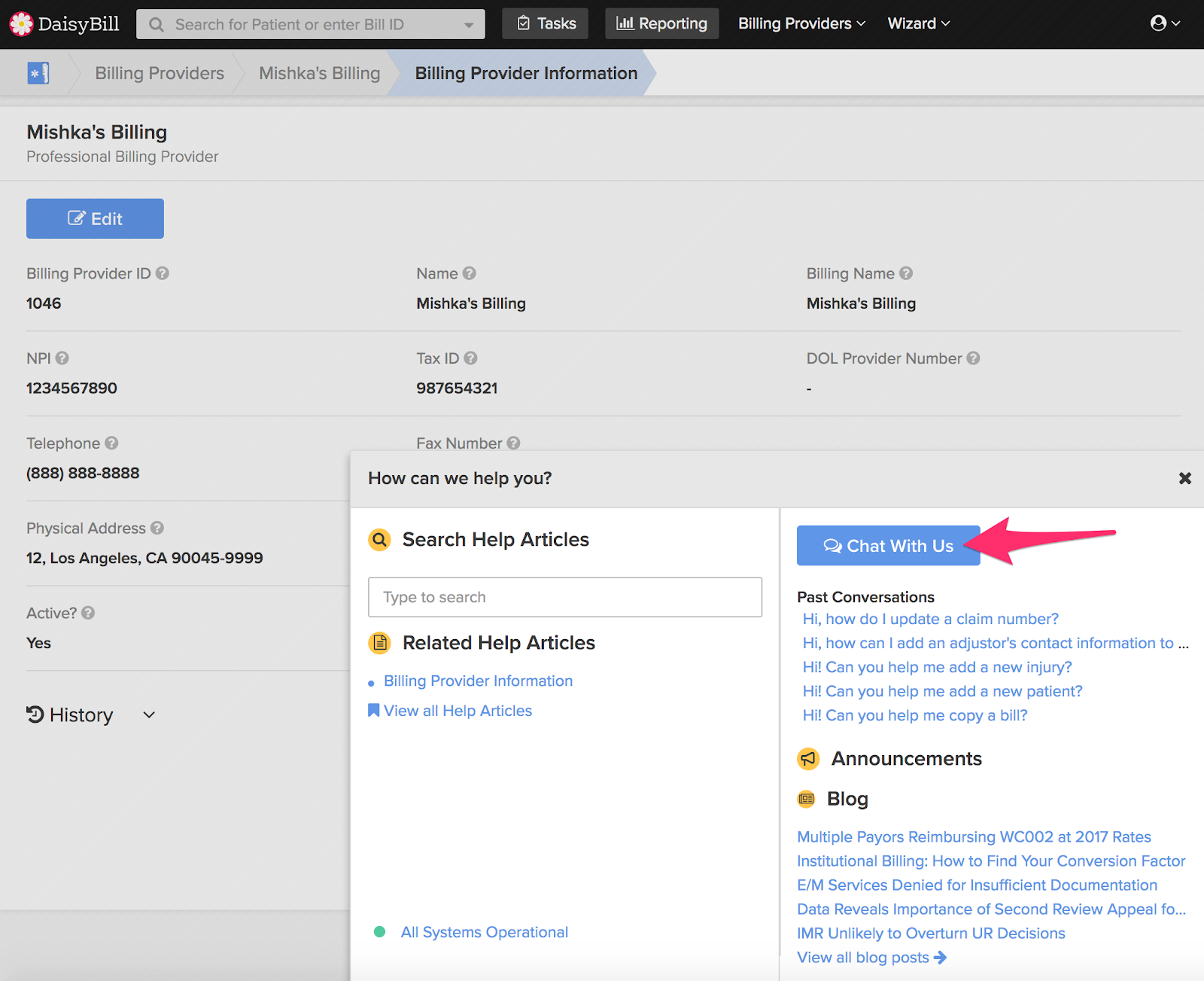Open conversation about updating a claim number
Image resolution: width=1204 pixels, height=981 pixels.
coord(931,619)
